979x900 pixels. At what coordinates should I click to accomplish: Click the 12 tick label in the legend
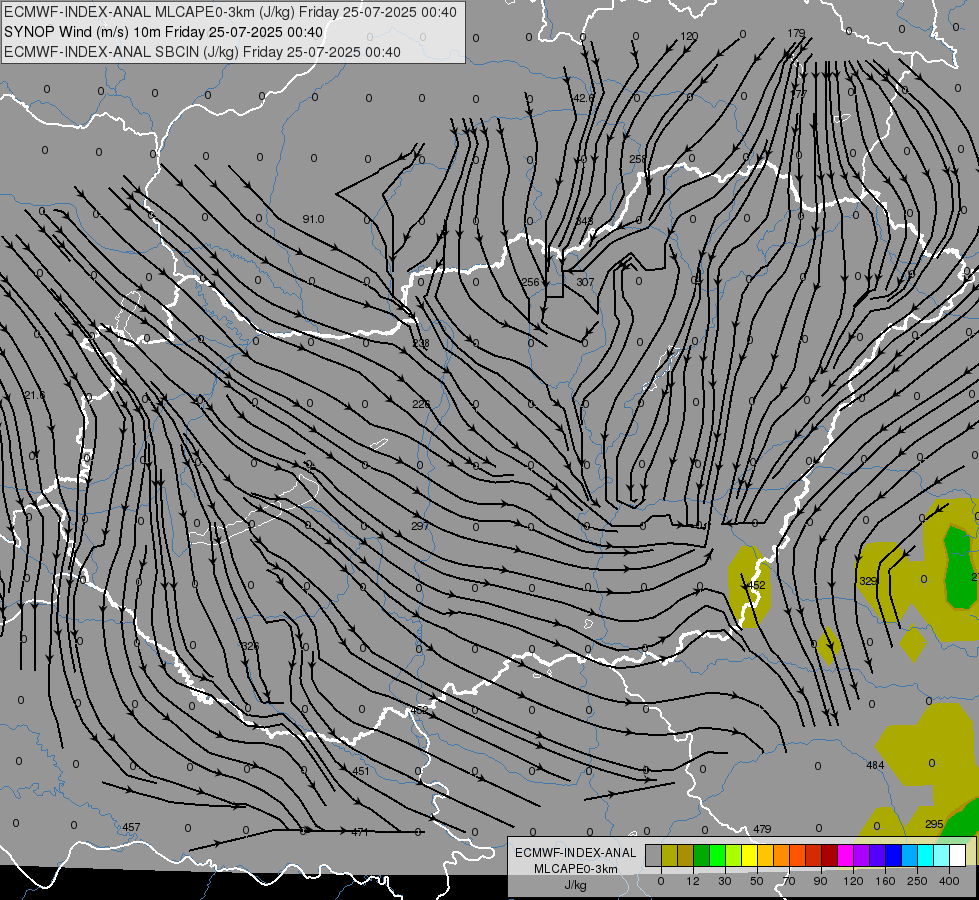(x=693, y=881)
